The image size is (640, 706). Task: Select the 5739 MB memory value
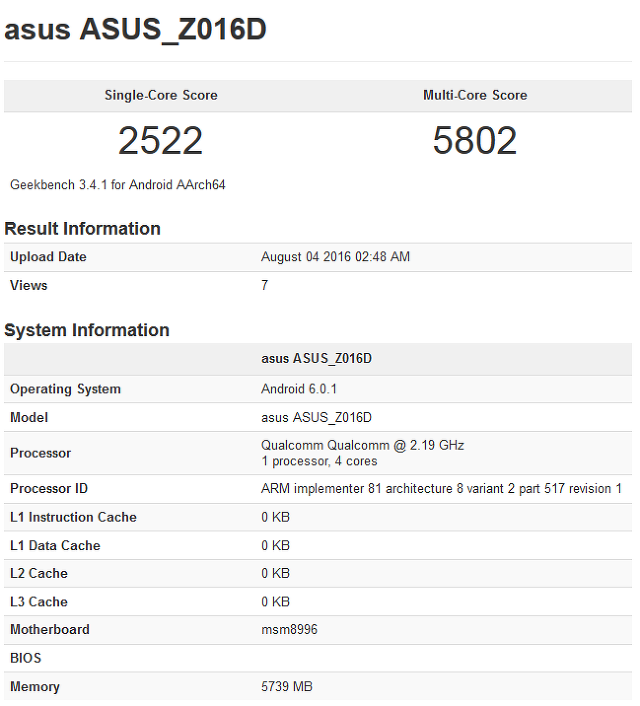287,687
